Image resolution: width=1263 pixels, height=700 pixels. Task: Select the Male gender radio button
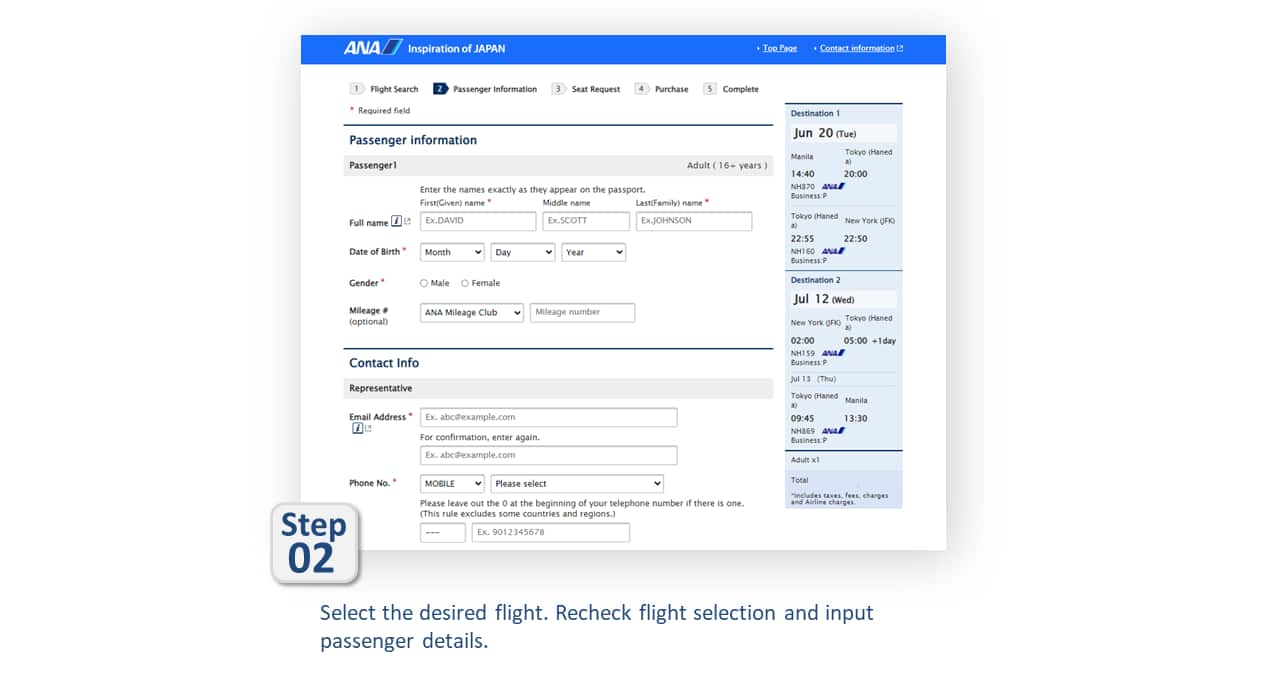tap(423, 283)
